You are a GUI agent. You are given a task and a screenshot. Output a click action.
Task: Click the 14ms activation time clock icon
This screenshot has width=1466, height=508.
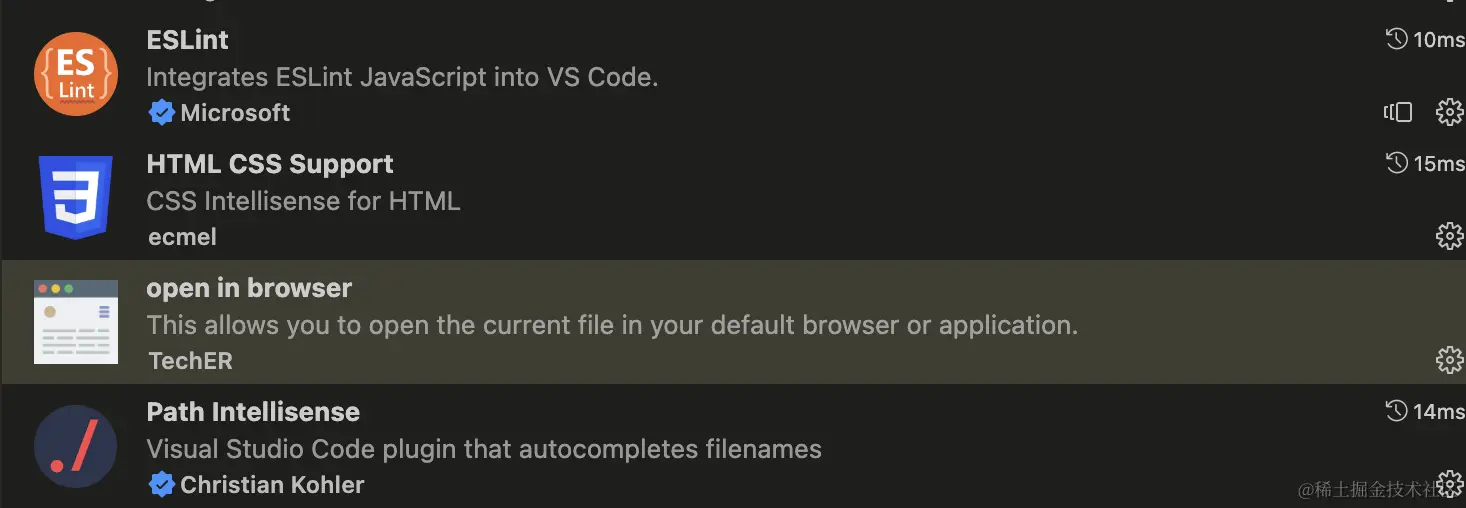[1396, 410]
